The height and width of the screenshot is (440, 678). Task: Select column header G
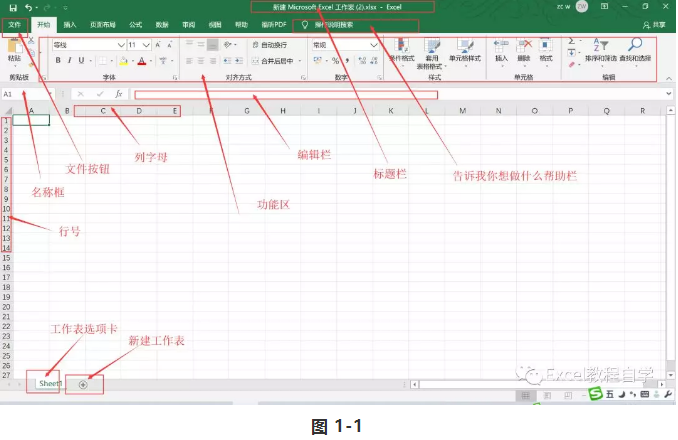[247, 111]
